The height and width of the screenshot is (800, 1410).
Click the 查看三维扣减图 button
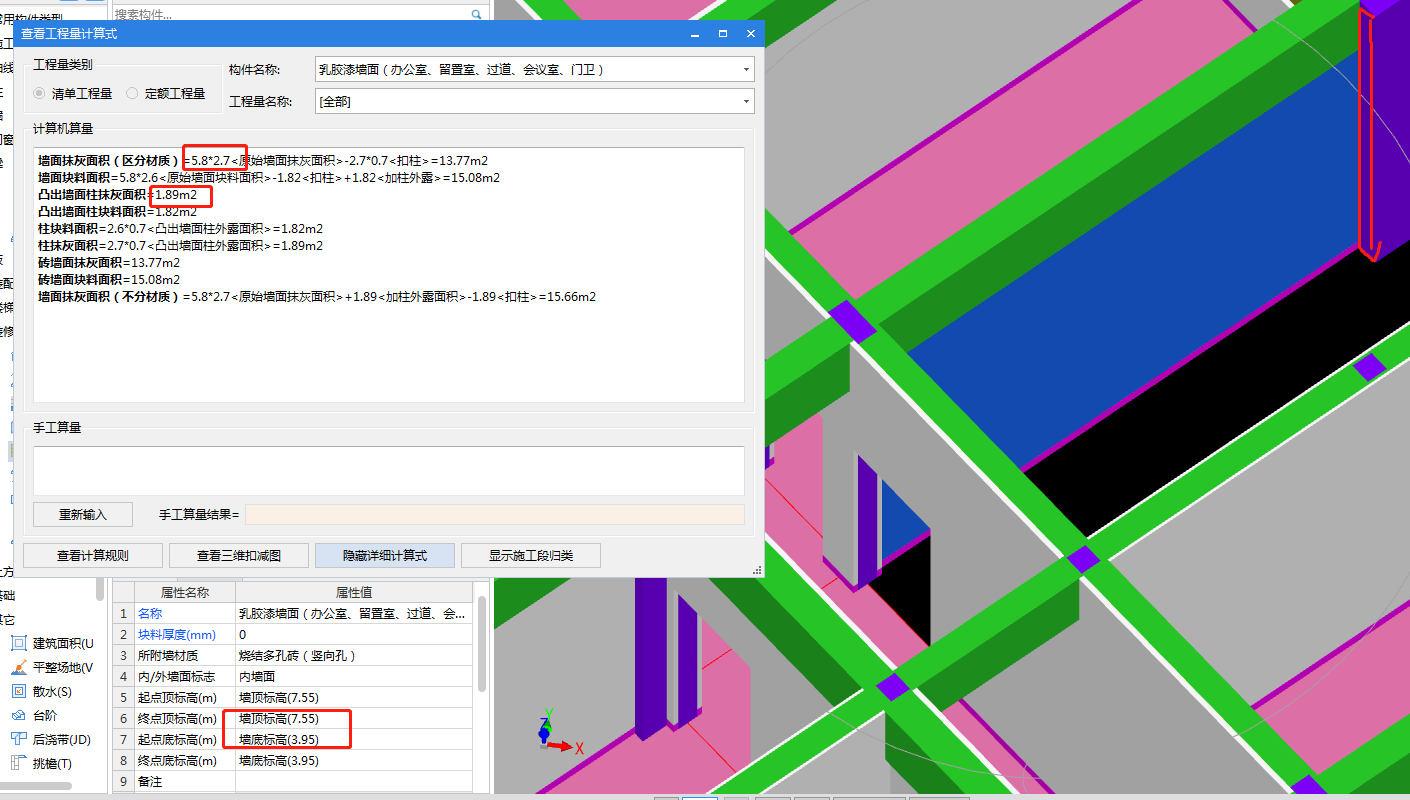point(239,555)
